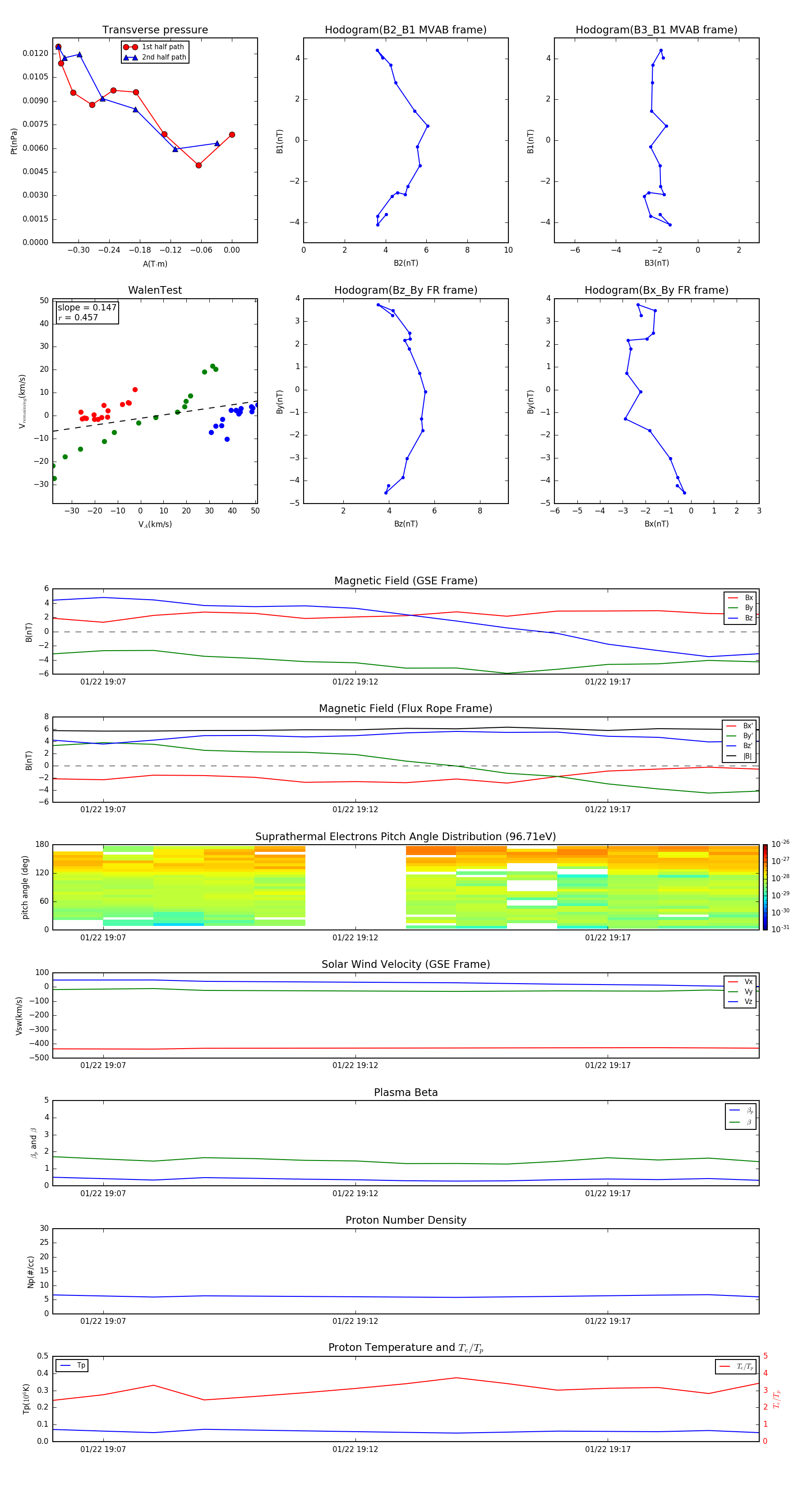Click the 'A(T·m)' x-axis label

coord(155,264)
